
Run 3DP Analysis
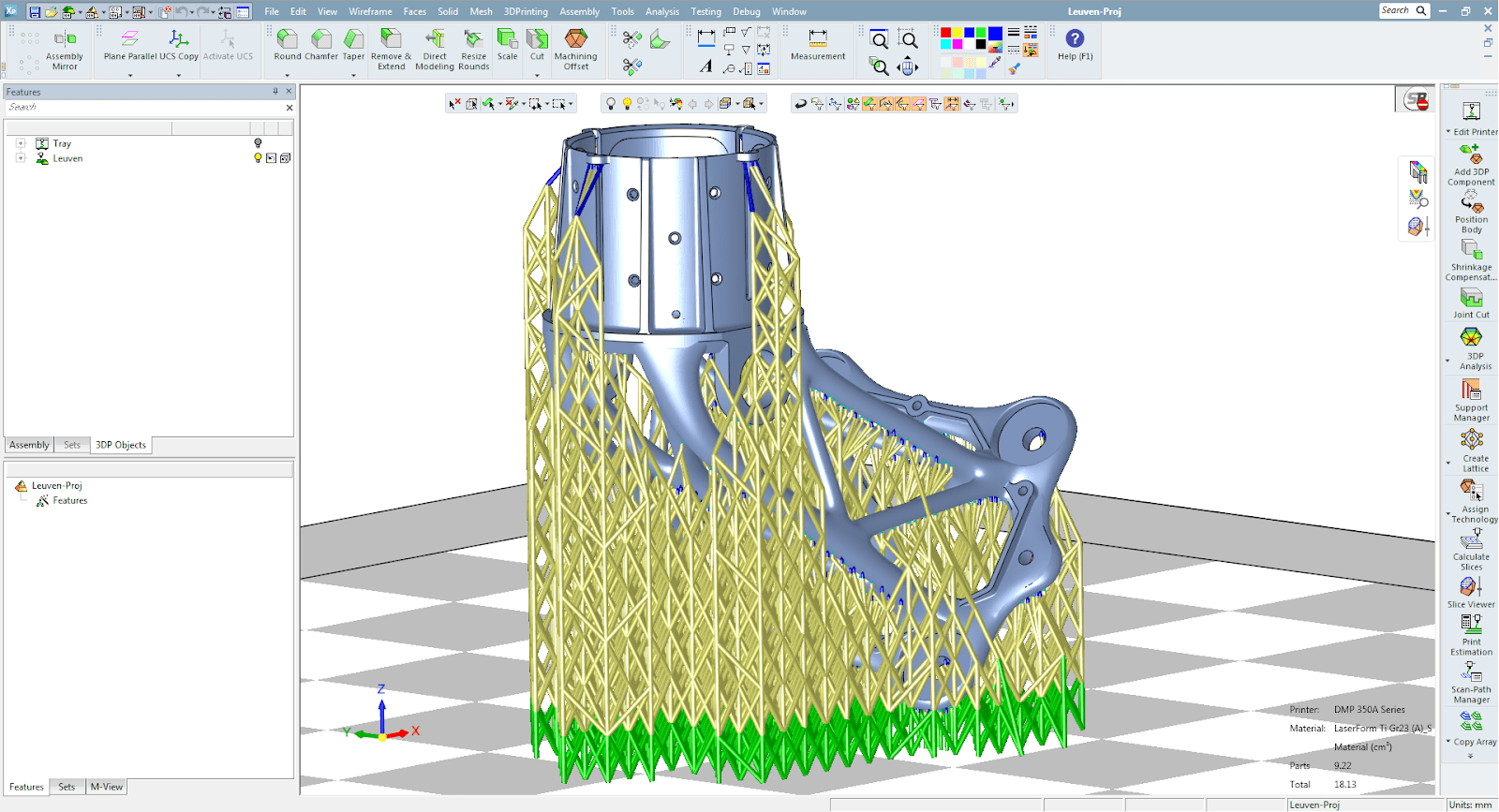tap(1475, 347)
